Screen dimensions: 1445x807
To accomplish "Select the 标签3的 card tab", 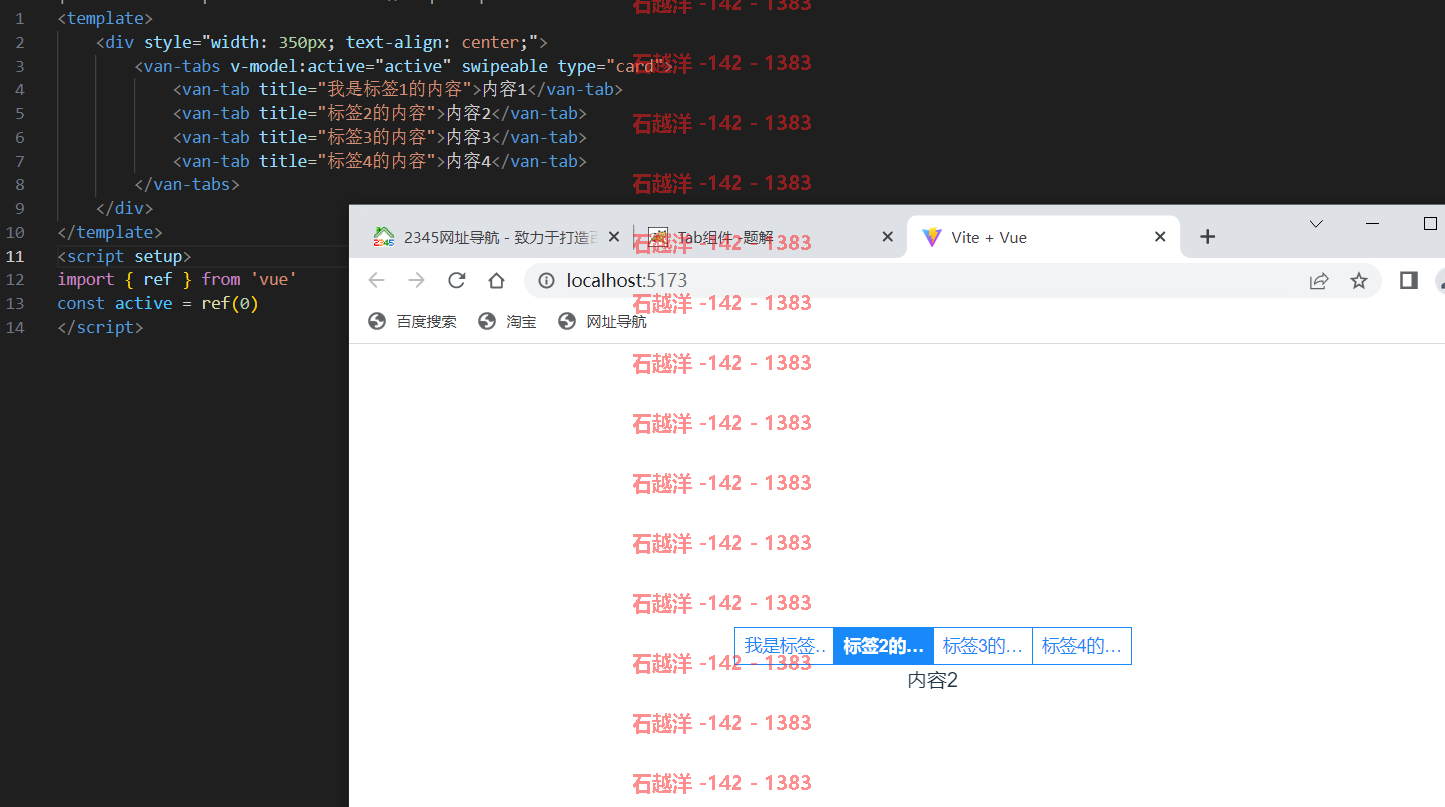I will (x=982, y=646).
